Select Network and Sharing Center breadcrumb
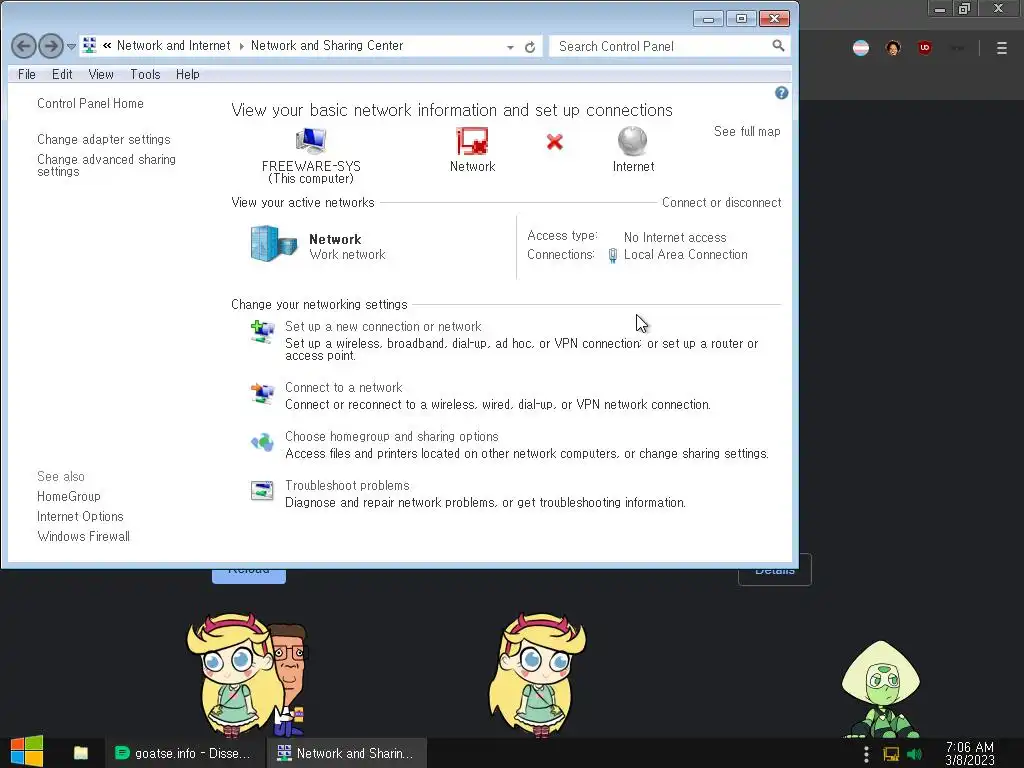The width and height of the screenshot is (1024, 768). click(x=327, y=46)
